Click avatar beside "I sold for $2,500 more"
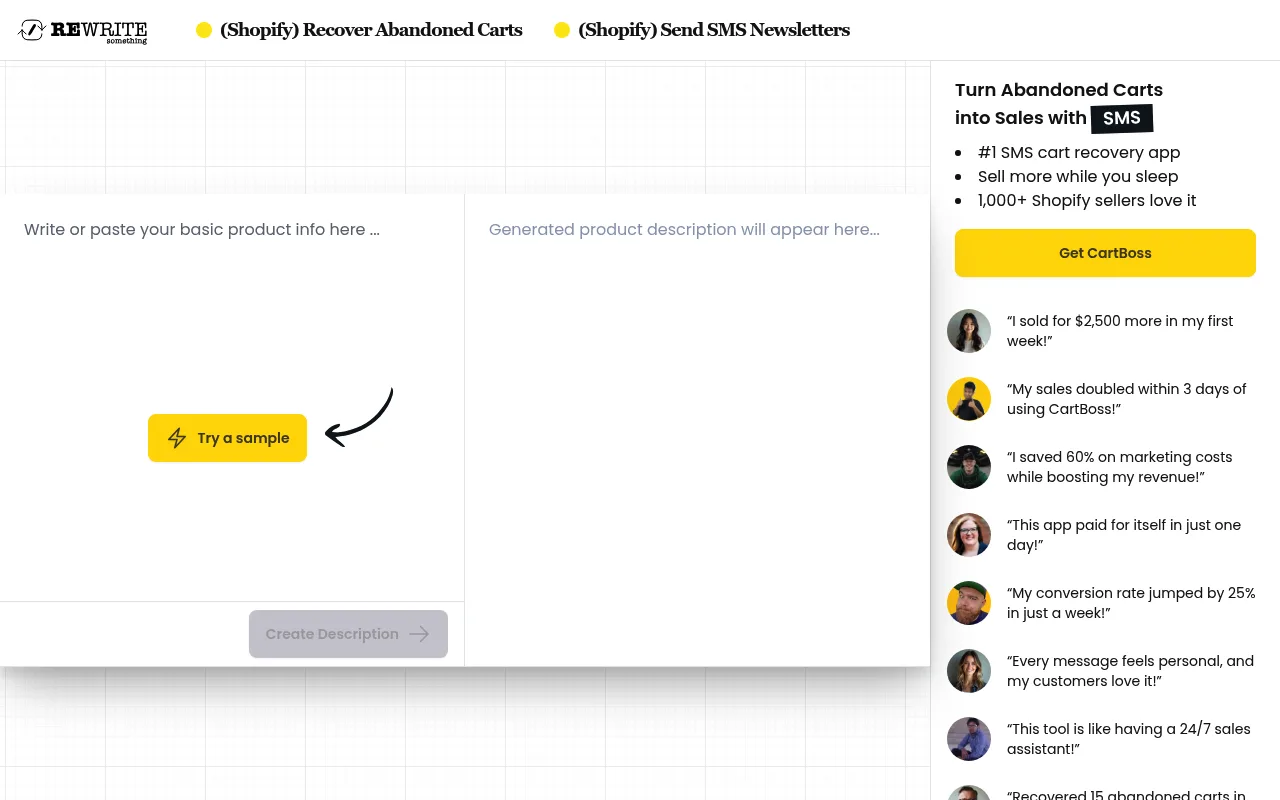Image resolution: width=1280 pixels, height=800 pixels. [969, 331]
